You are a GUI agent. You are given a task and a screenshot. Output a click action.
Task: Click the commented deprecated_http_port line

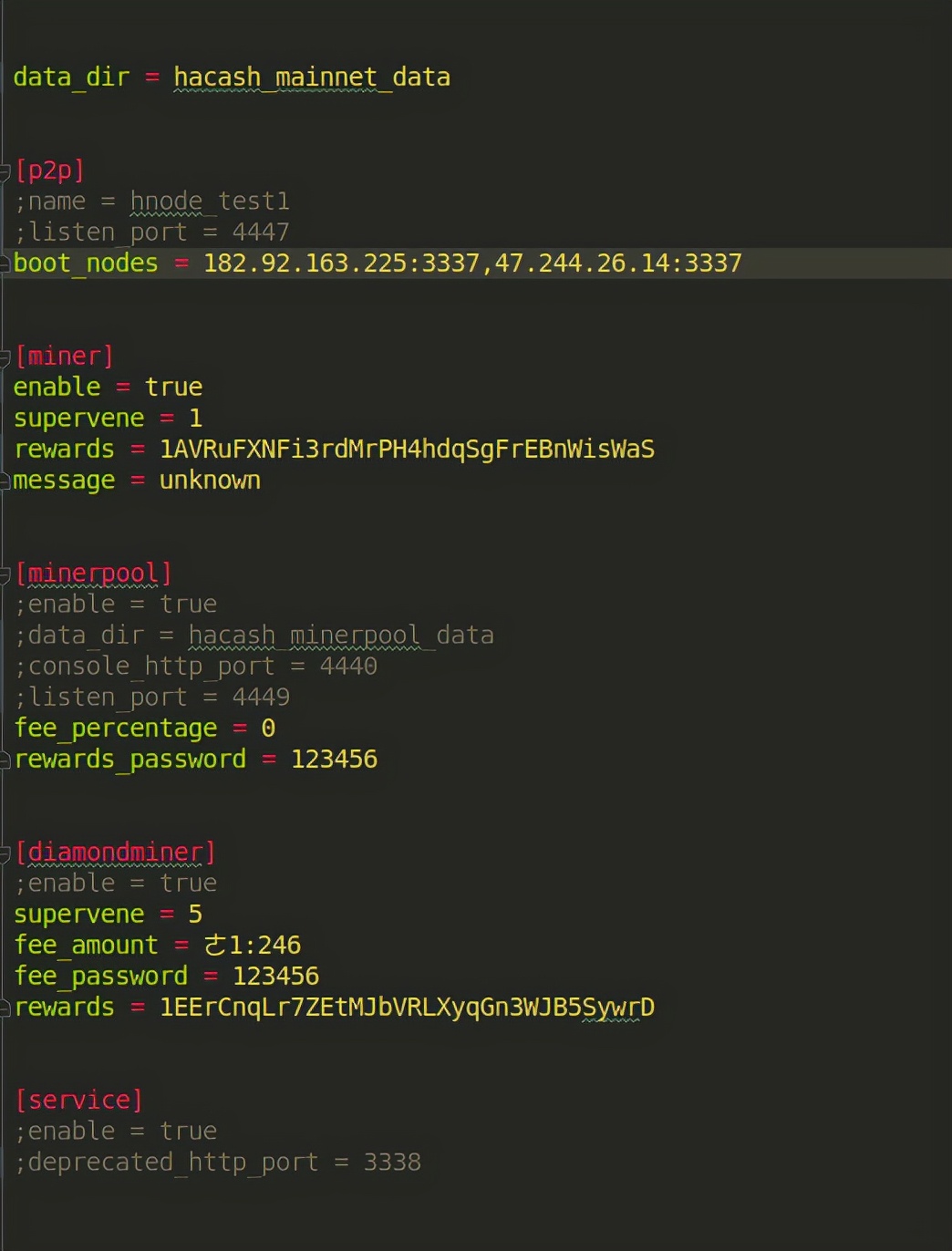(218, 1163)
